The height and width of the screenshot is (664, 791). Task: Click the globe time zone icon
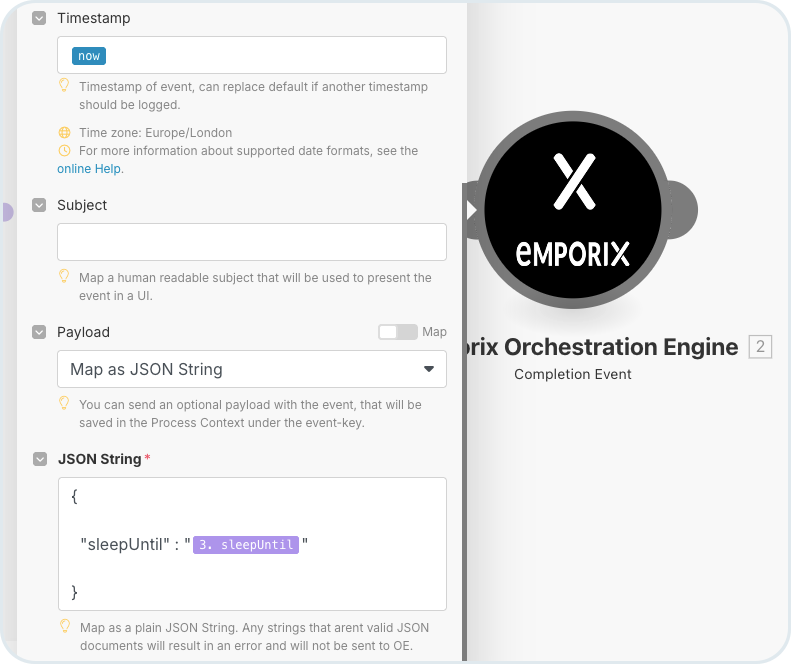coord(65,132)
